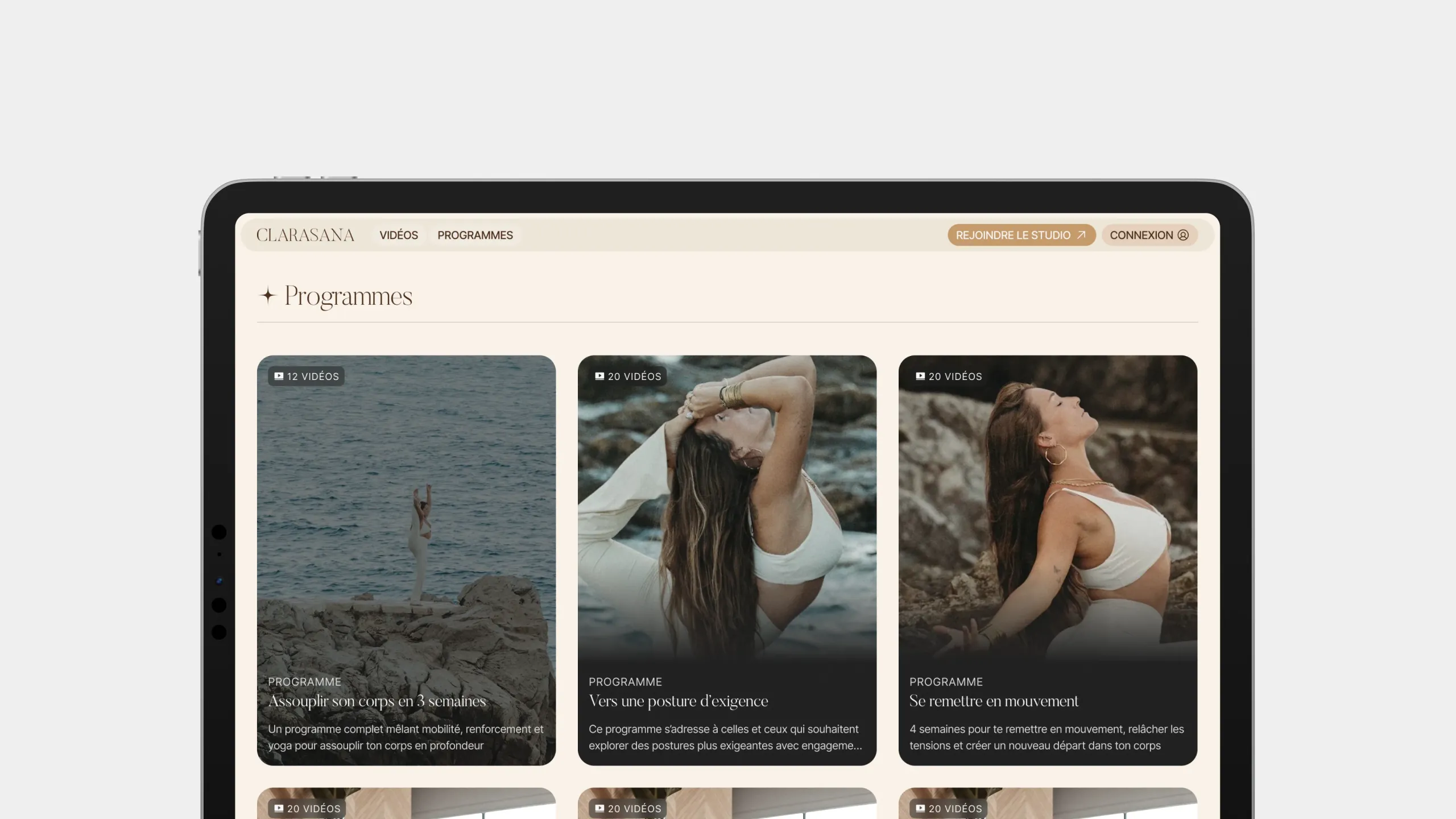
Task: Open 'Vers une posture d'exigence' programme
Action: [678, 701]
